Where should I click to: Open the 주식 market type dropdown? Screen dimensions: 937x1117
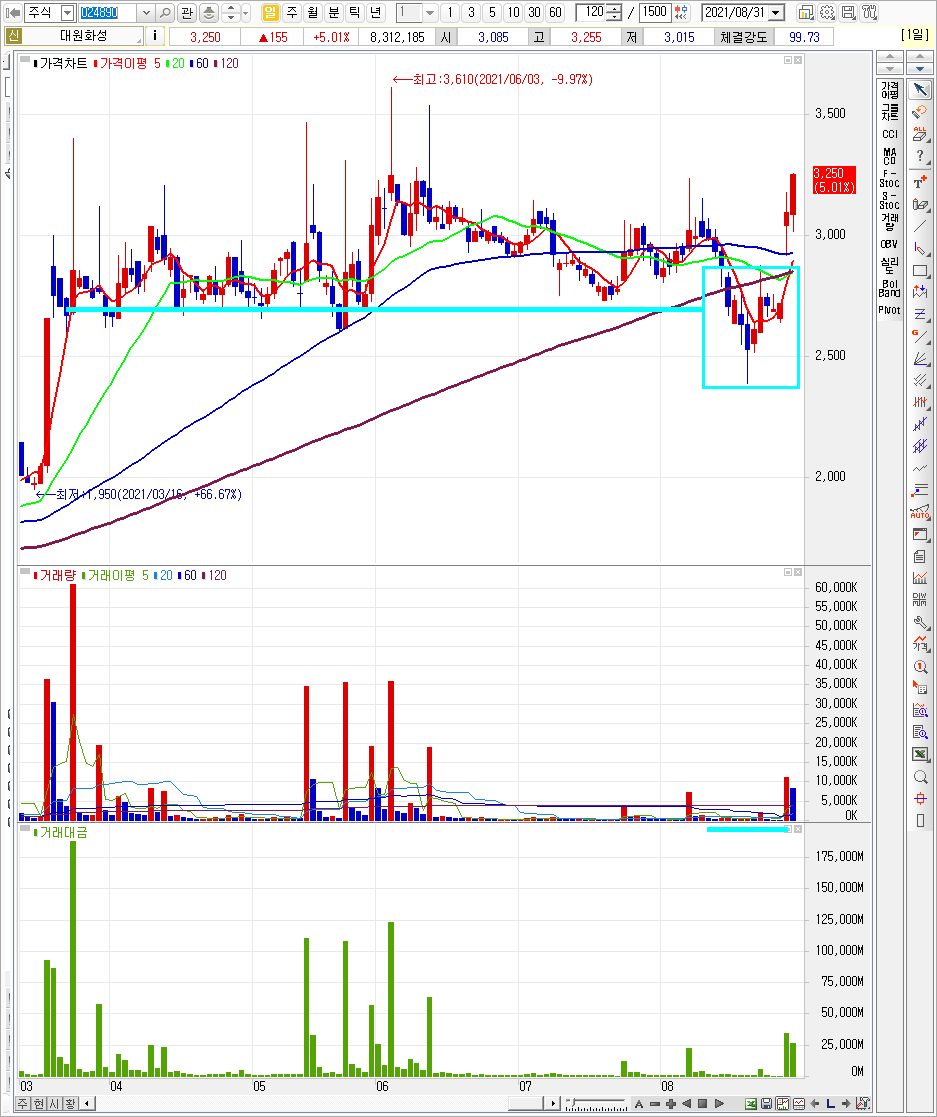68,12
